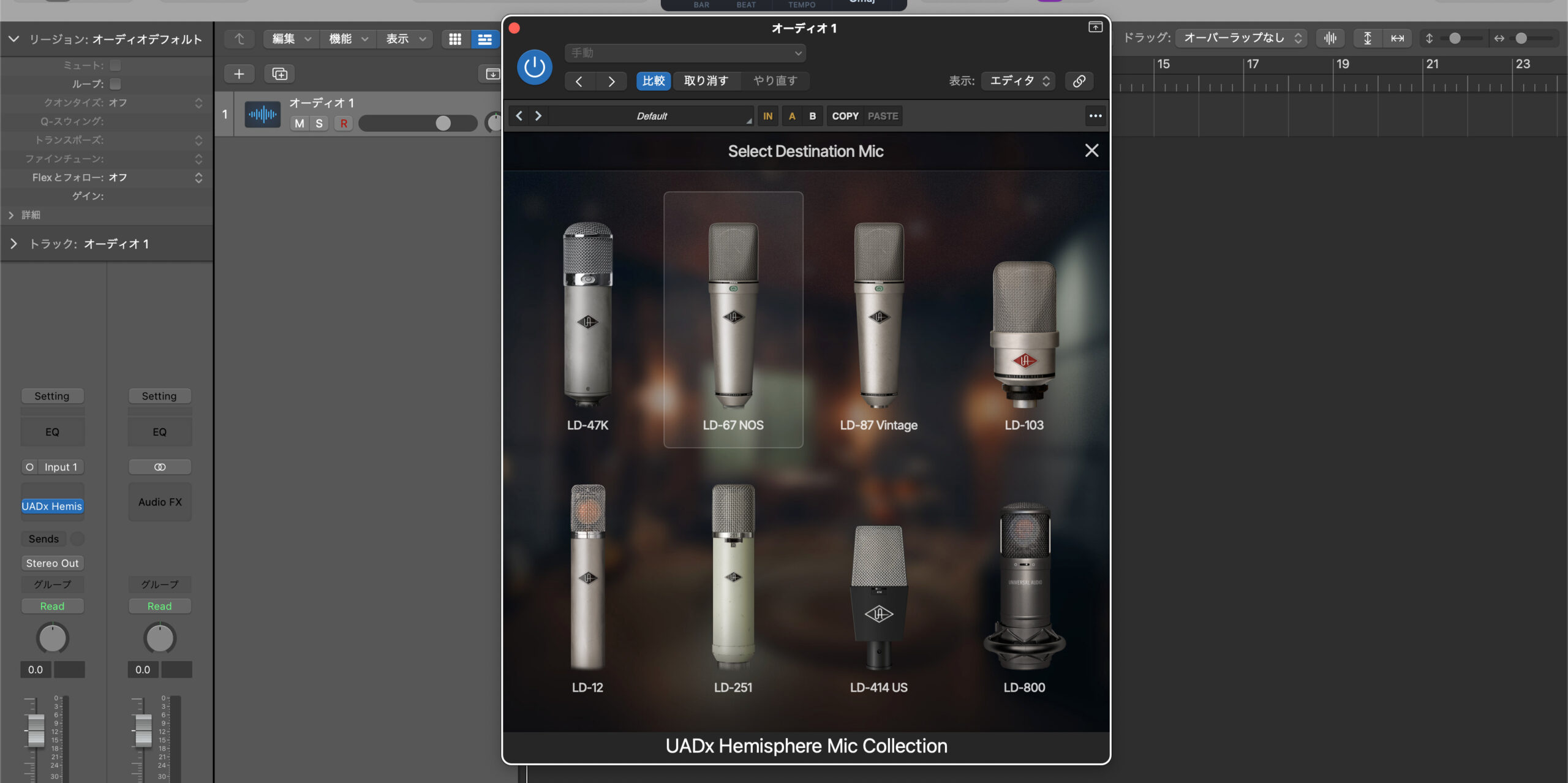Go to previous plugin setting arrow
Image resolution: width=1568 pixels, height=783 pixels.
pyautogui.click(x=579, y=81)
